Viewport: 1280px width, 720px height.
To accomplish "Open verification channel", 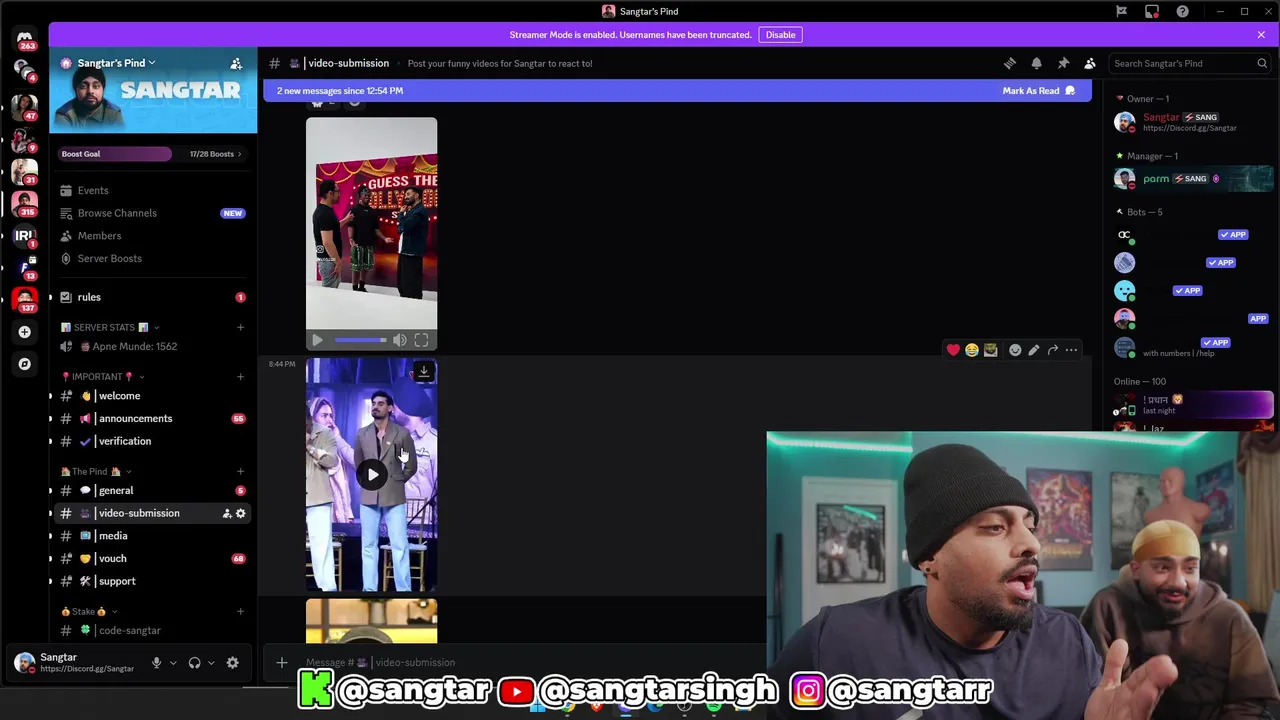I will tap(152, 441).
